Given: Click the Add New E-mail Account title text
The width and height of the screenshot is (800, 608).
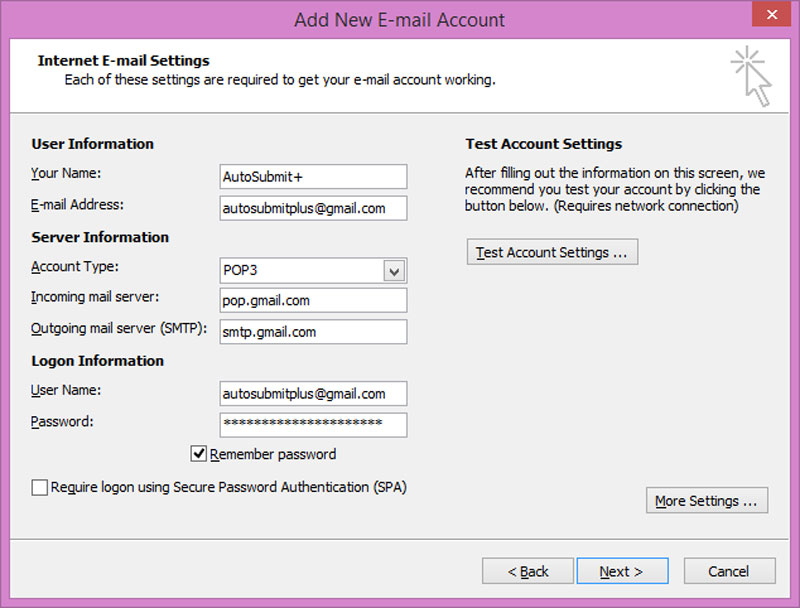Looking at the screenshot, I should pos(399,20).
